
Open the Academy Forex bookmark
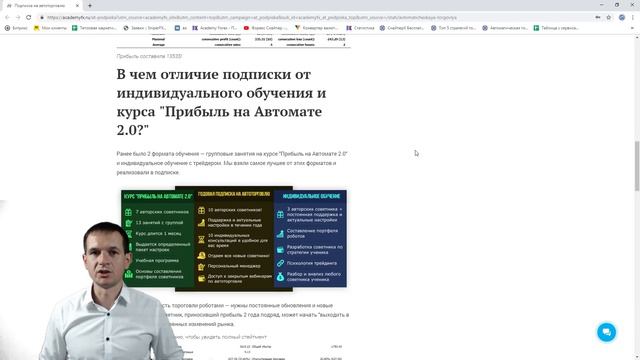tap(215, 28)
